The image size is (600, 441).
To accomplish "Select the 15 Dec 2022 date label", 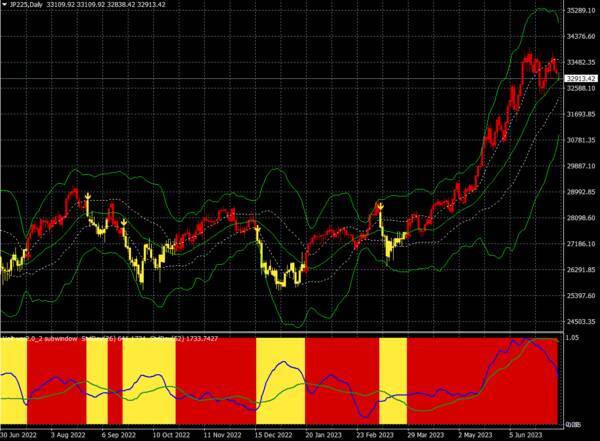I will (x=272, y=436).
